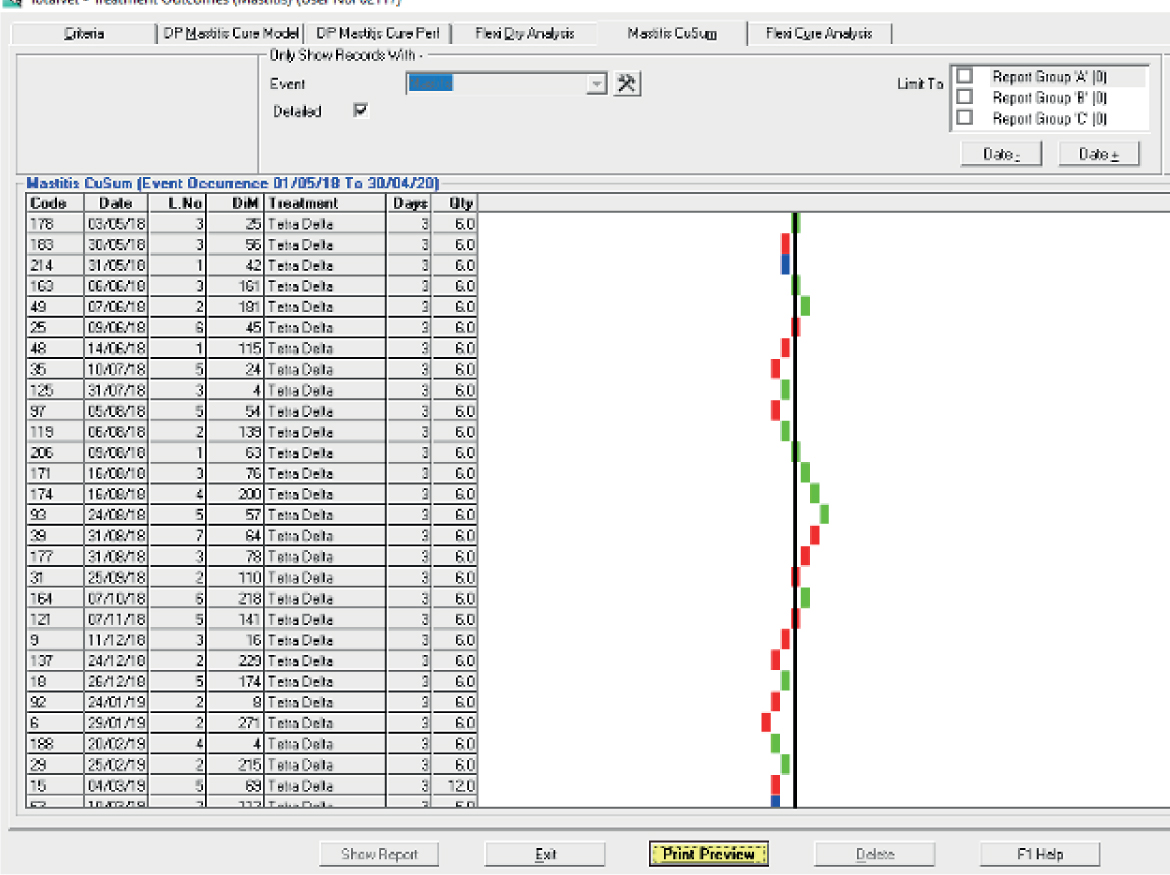Enable Report Group 'A' checkbox
This screenshot has height=875, width=1170.
tap(965, 76)
